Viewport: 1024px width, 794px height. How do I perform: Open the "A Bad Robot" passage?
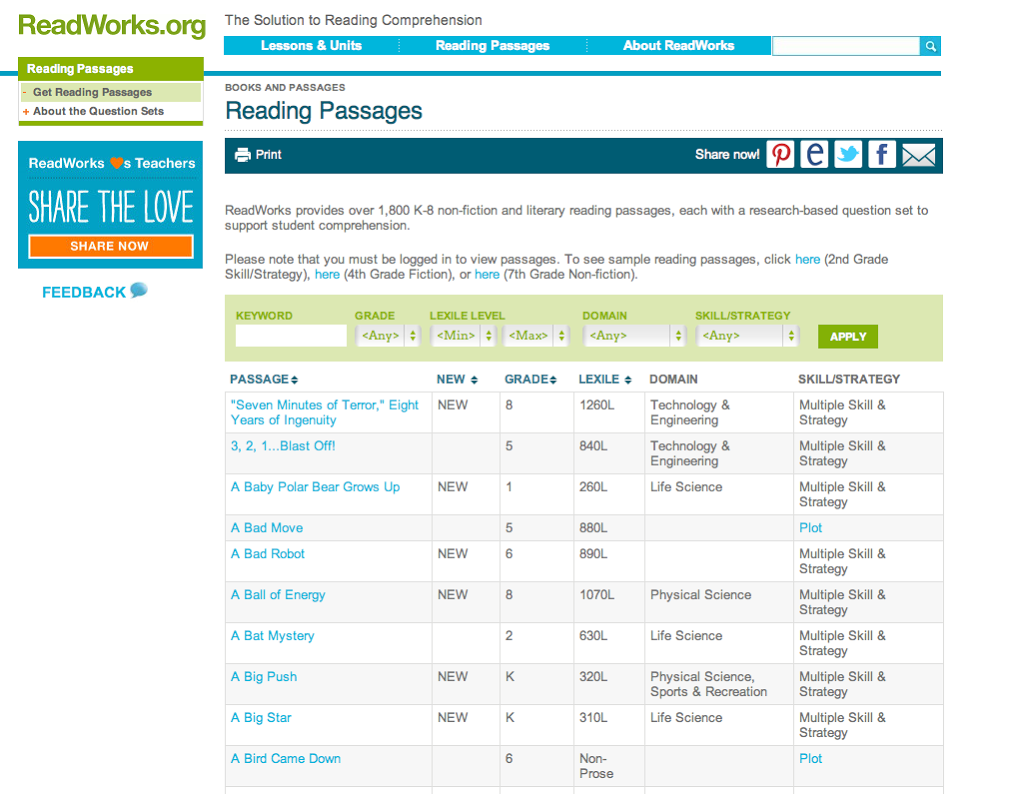[x=268, y=554]
